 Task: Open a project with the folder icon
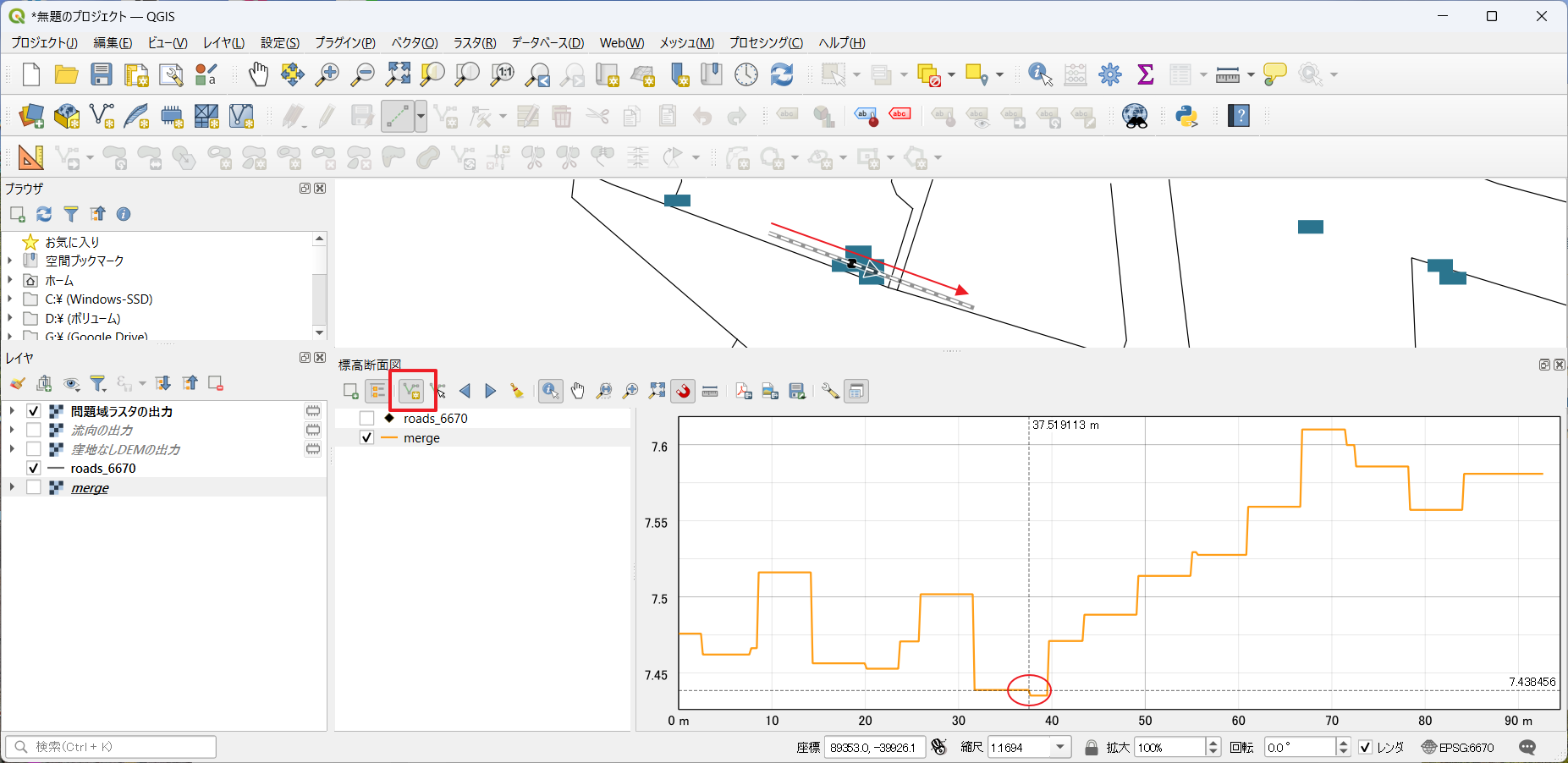(x=66, y=74)
